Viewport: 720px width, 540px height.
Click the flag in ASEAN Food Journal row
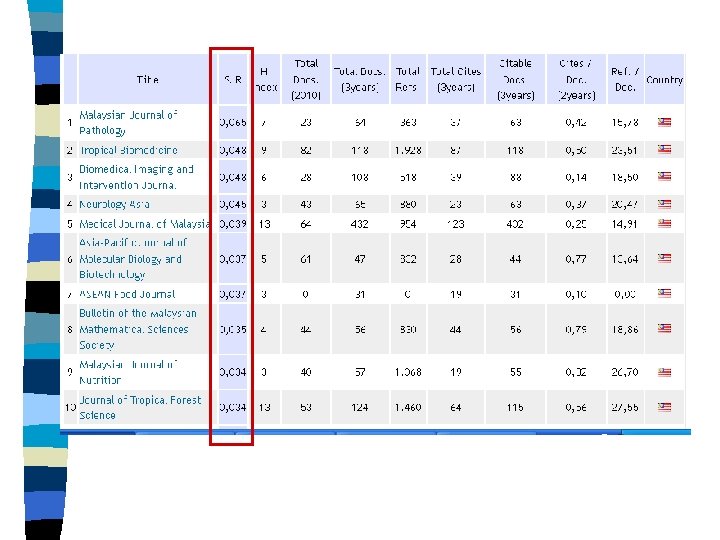[x=664, y=293]
